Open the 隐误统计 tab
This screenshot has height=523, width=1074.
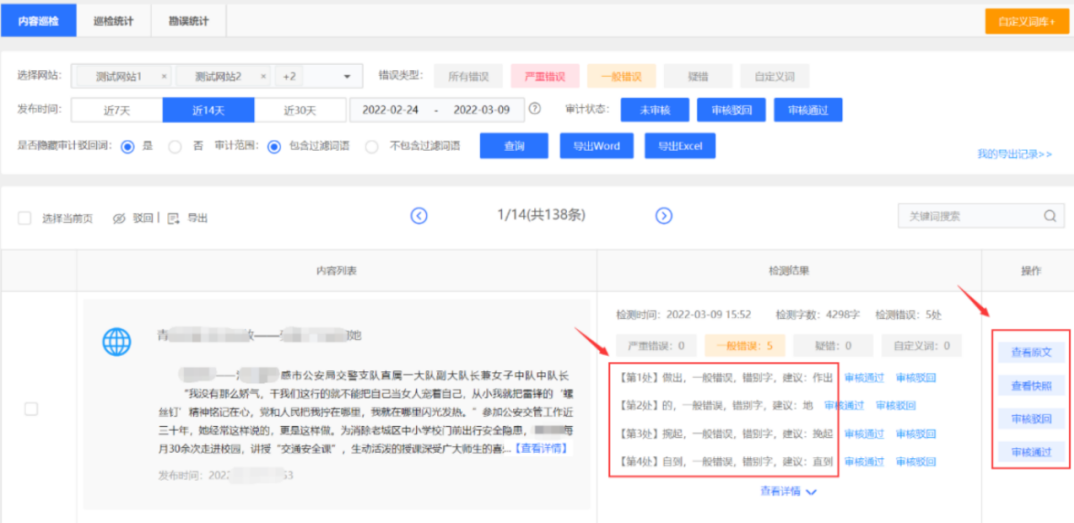point(187,20)
